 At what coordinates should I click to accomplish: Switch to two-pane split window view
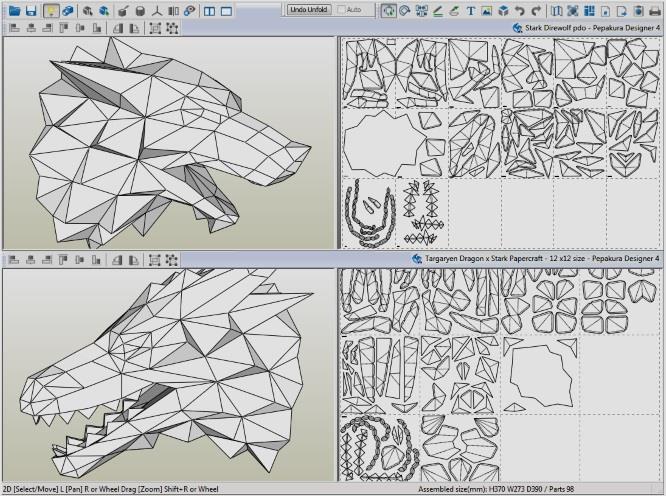pos(209,11)
